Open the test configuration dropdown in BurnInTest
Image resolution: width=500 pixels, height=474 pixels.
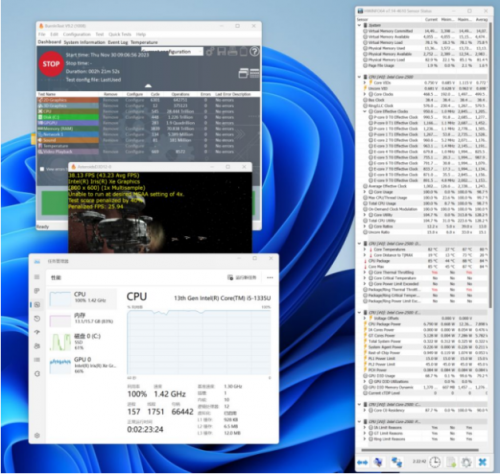[x=172, y=52]
